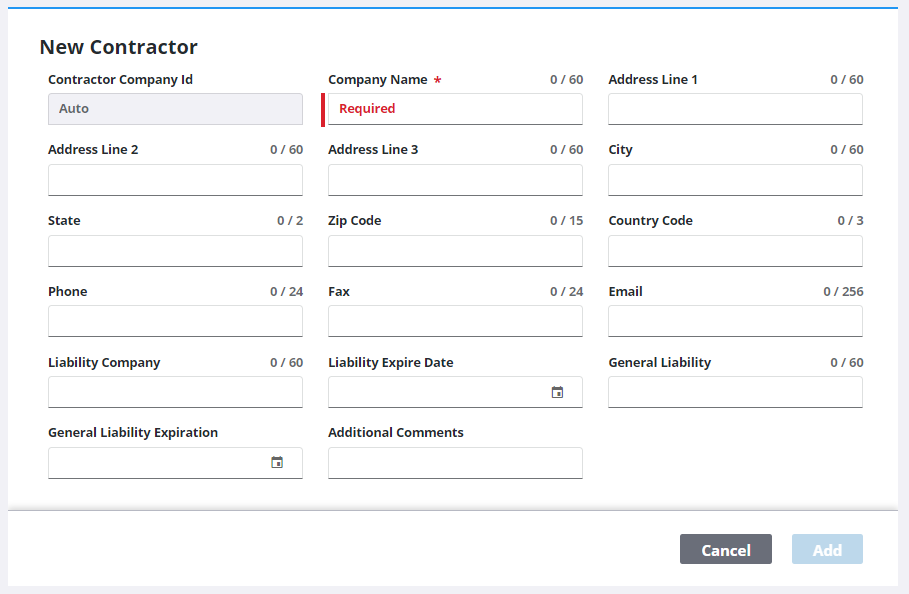Focus the General Liability input

click(x=735, y=392)
